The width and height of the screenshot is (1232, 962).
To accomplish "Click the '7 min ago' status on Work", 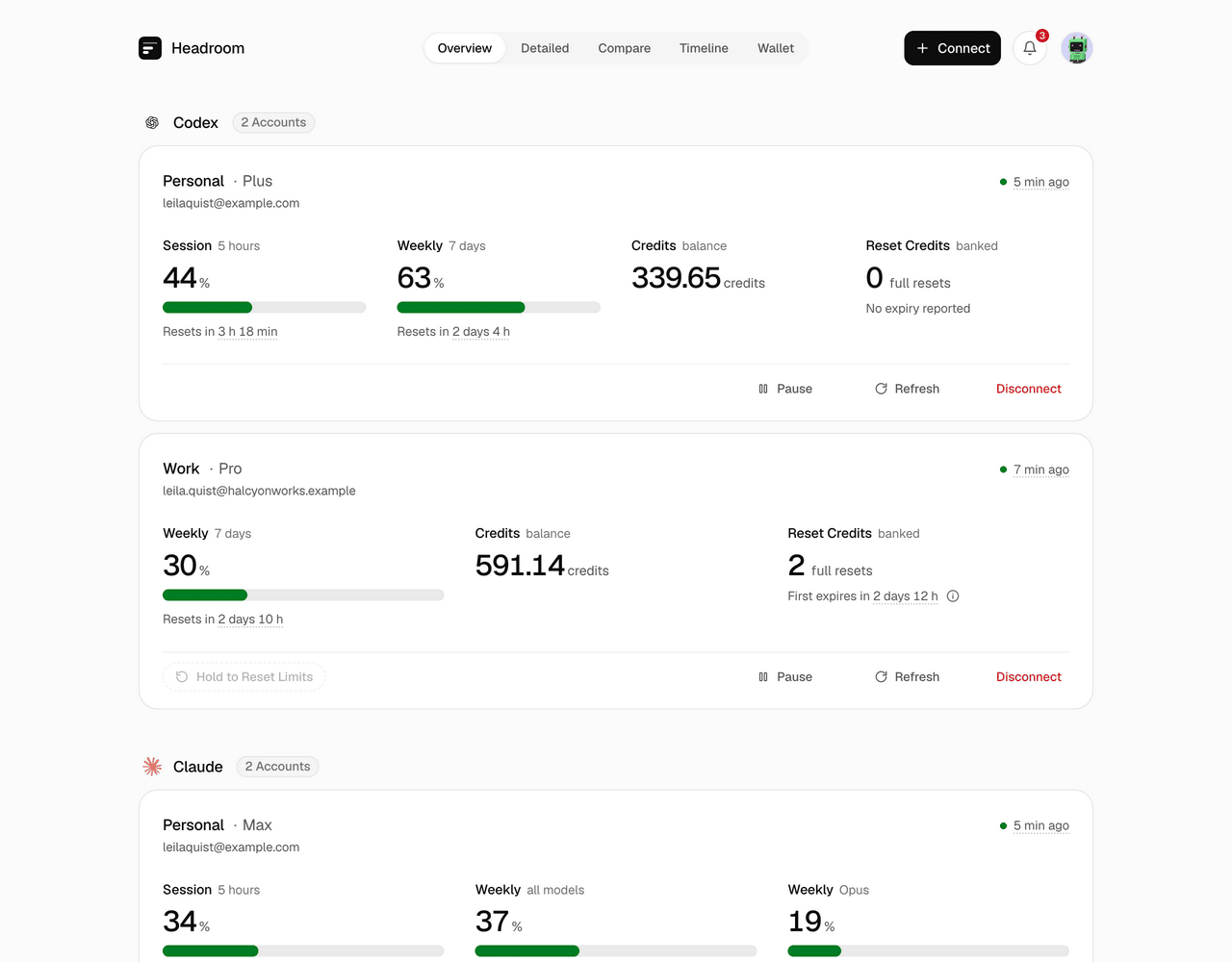I will click(x=1040, y=469).
